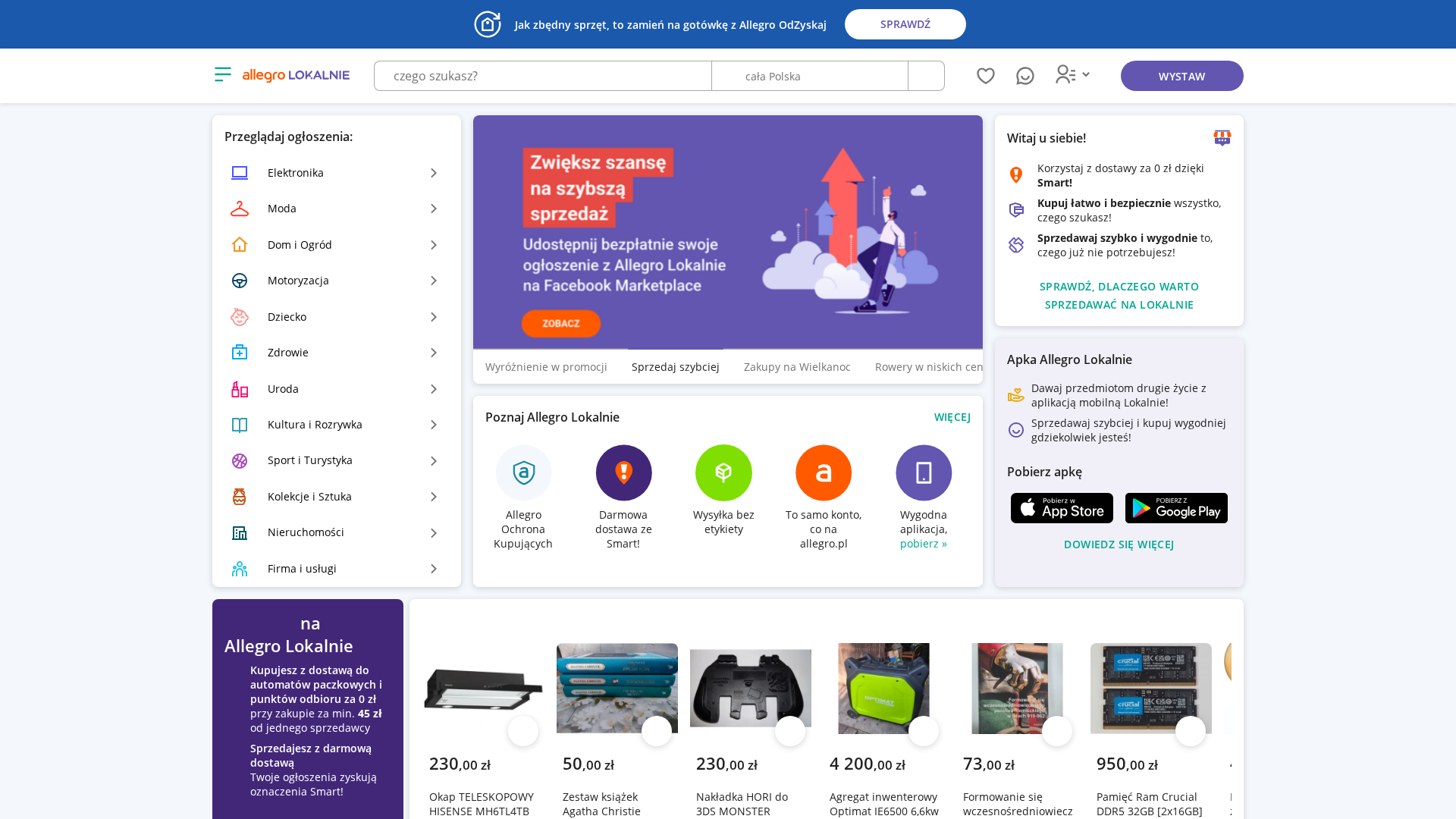Image resolution: width=1456 pixels, height=819 pixels.
Task: Open the hamburger menu next to Allegro Lokalnie logo
Action: [x=222, y=74]
